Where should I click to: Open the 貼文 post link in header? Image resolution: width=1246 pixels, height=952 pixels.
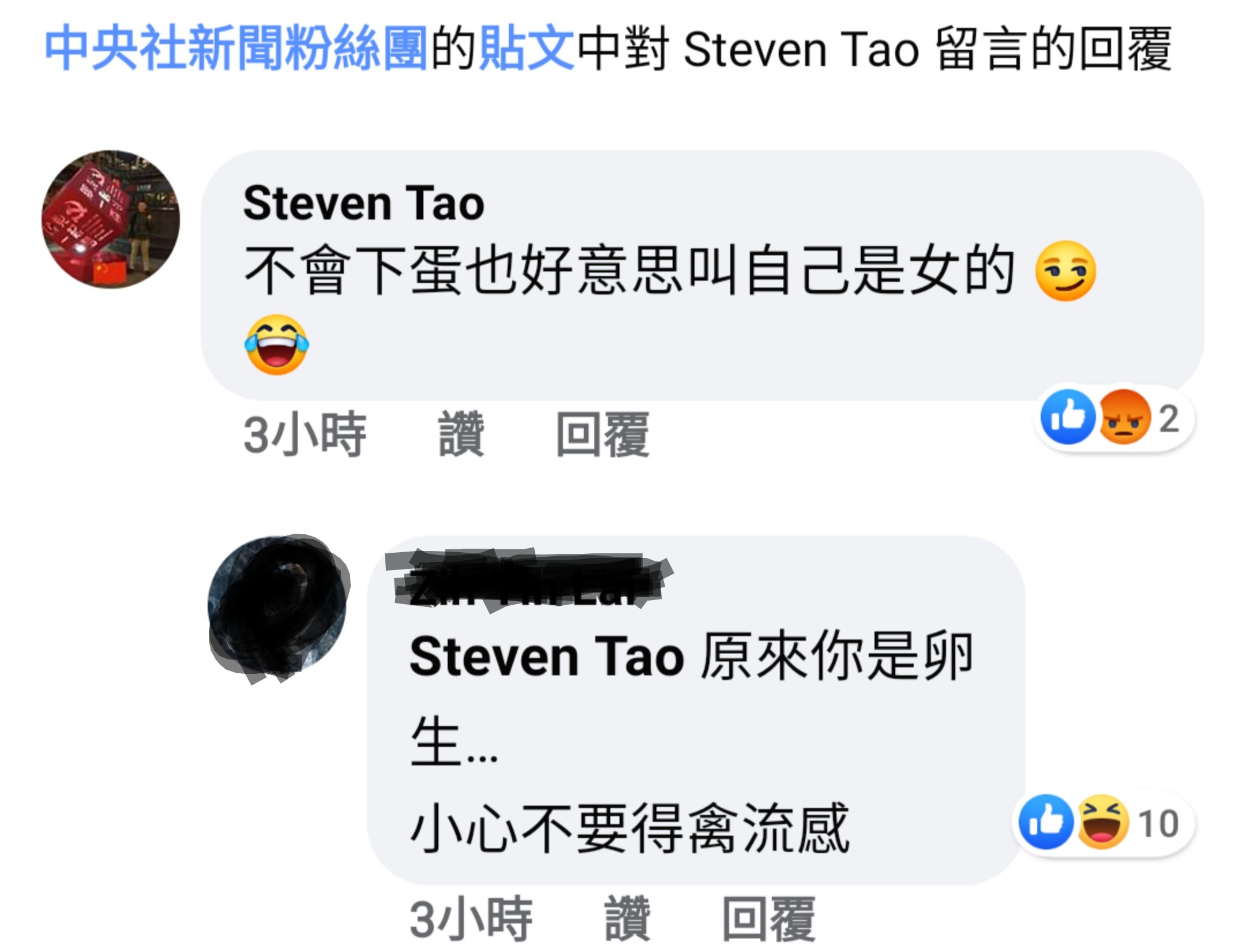[526, 48]
